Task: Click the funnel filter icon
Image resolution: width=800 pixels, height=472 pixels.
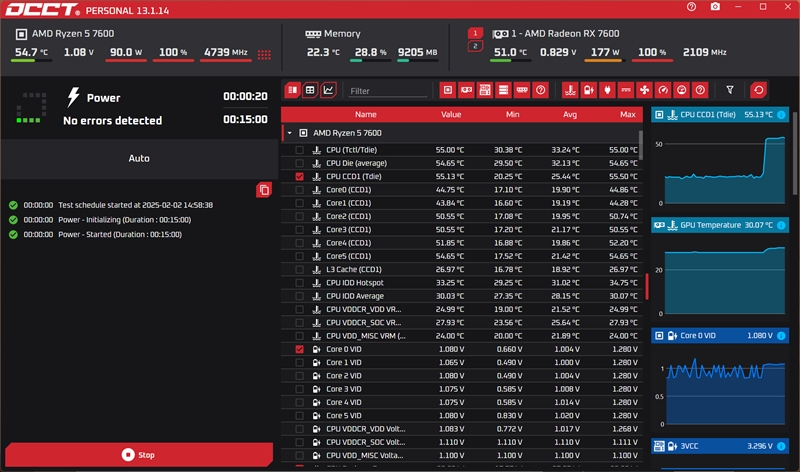Action: click(x=730, y=90)
